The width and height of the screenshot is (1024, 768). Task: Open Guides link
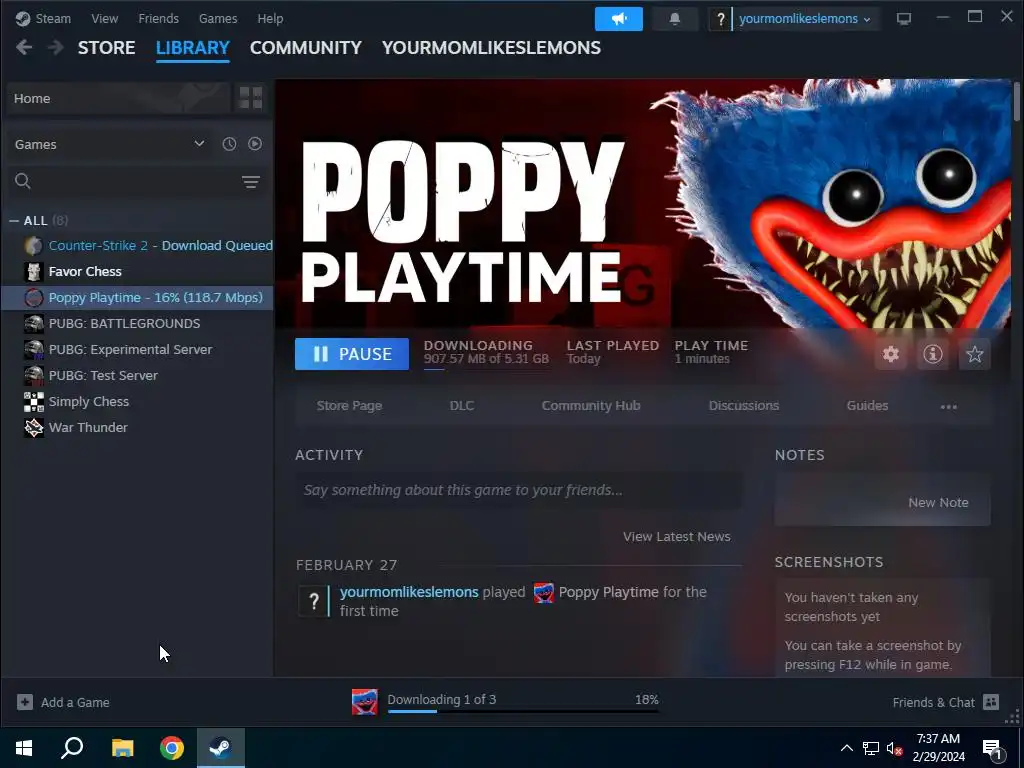pos(867,406)
